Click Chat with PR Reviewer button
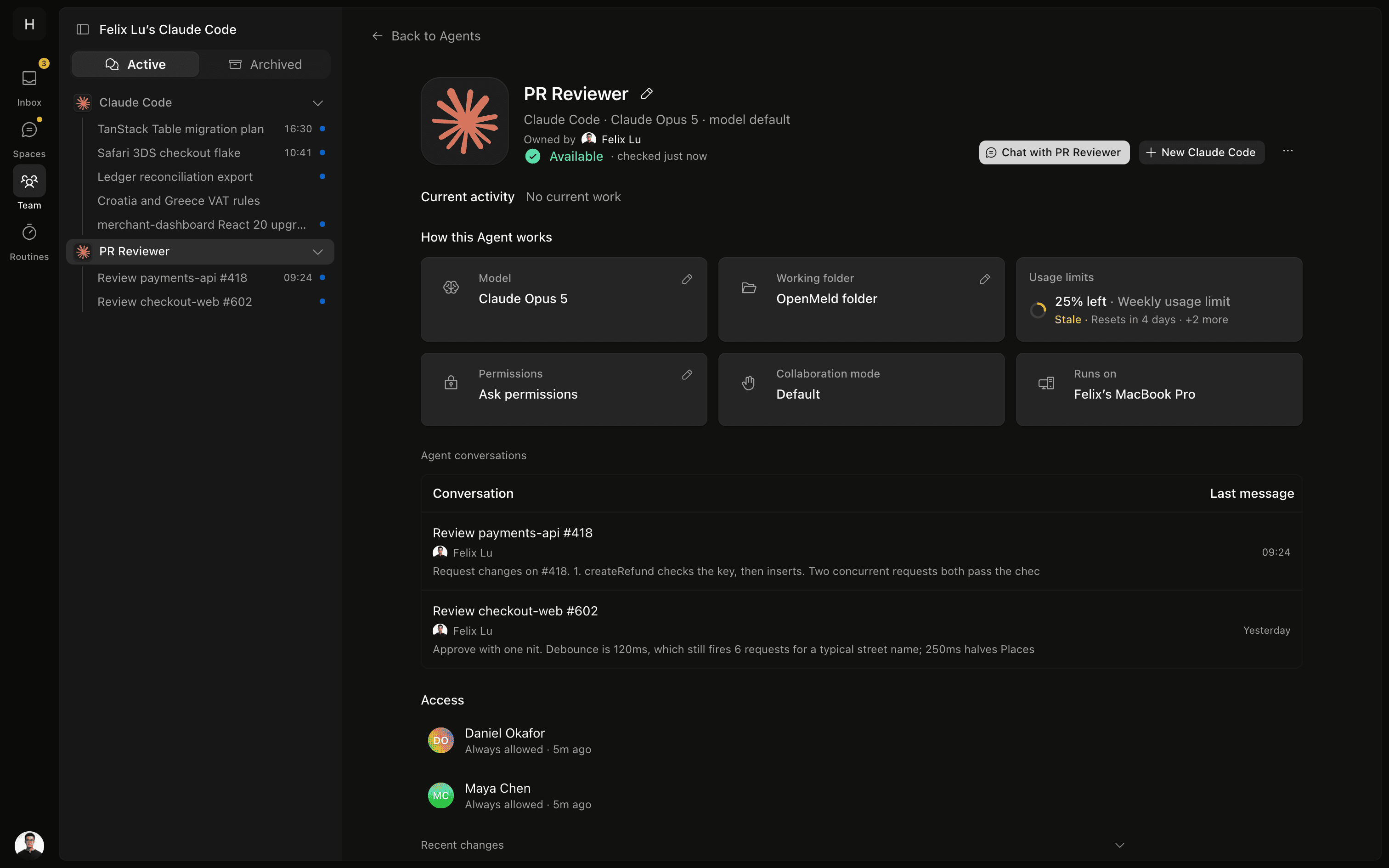 point(1054,152)
